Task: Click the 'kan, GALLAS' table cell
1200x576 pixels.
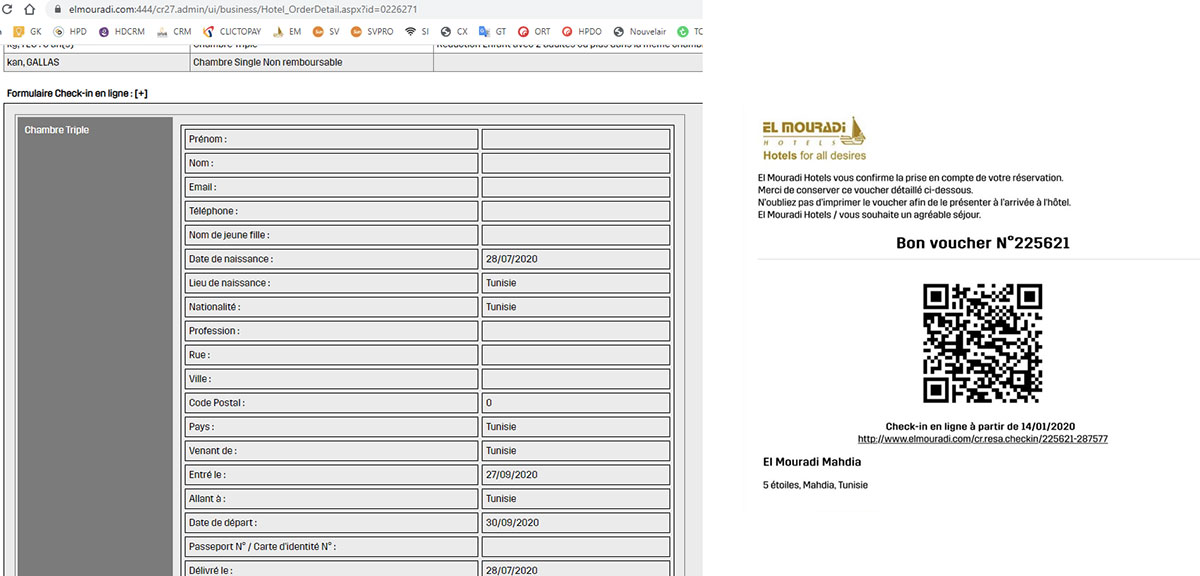Action: click(x=97, y=62)
